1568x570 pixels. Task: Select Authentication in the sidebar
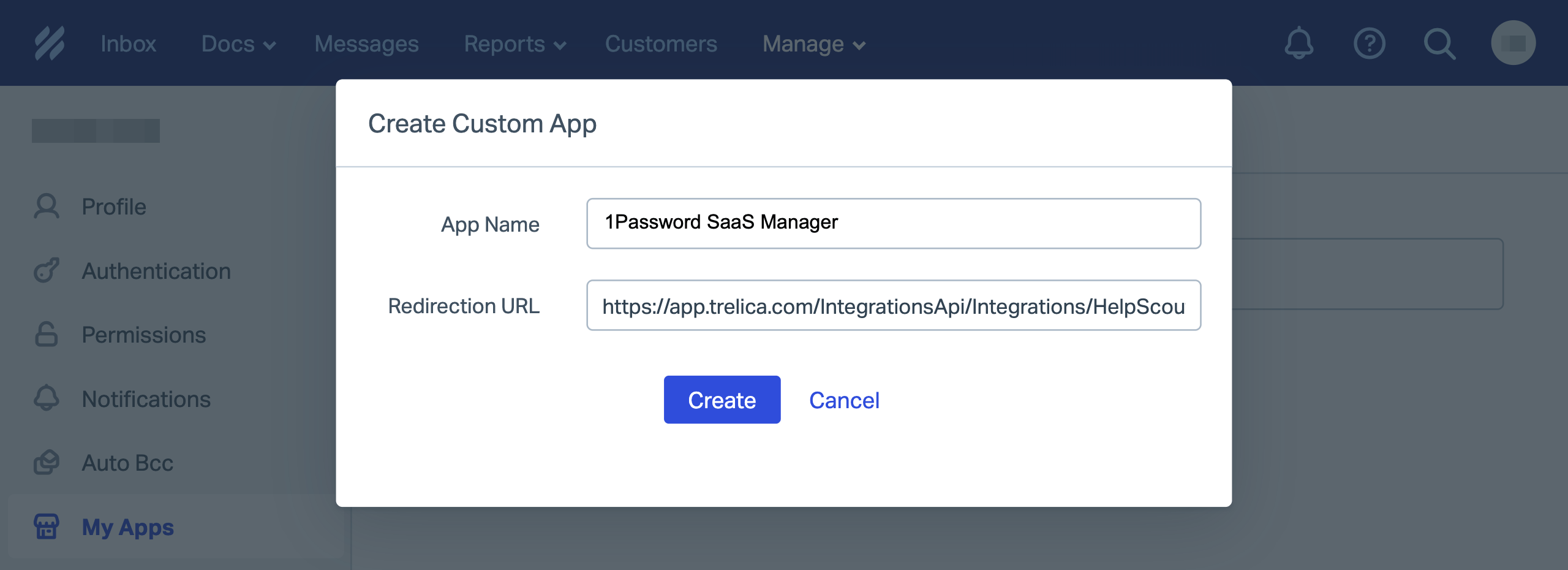(156, 270)
